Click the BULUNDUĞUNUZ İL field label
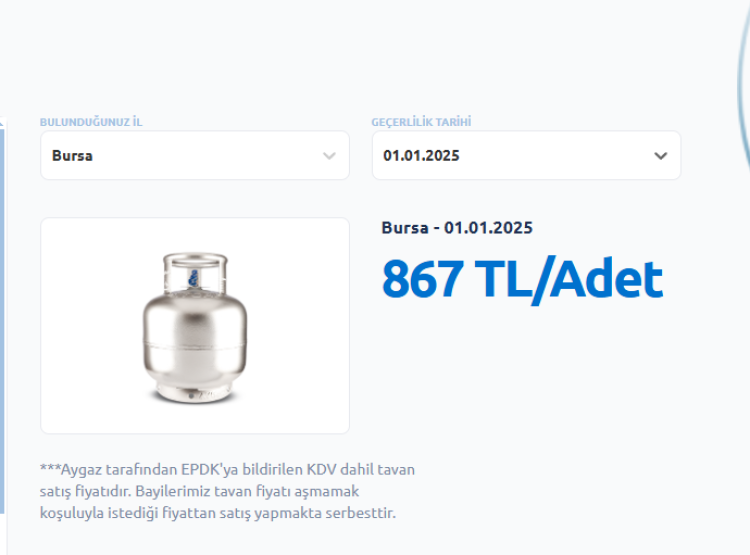Screen dimensions: 750x555 pos(91,122)
